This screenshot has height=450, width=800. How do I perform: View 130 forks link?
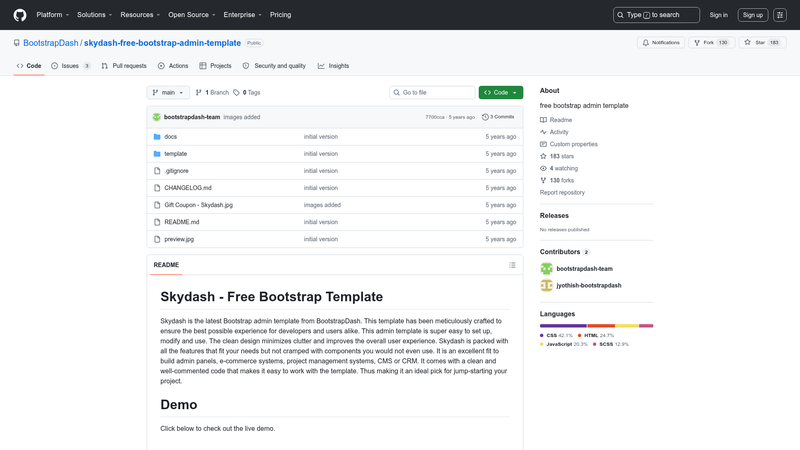coord(557,181)
